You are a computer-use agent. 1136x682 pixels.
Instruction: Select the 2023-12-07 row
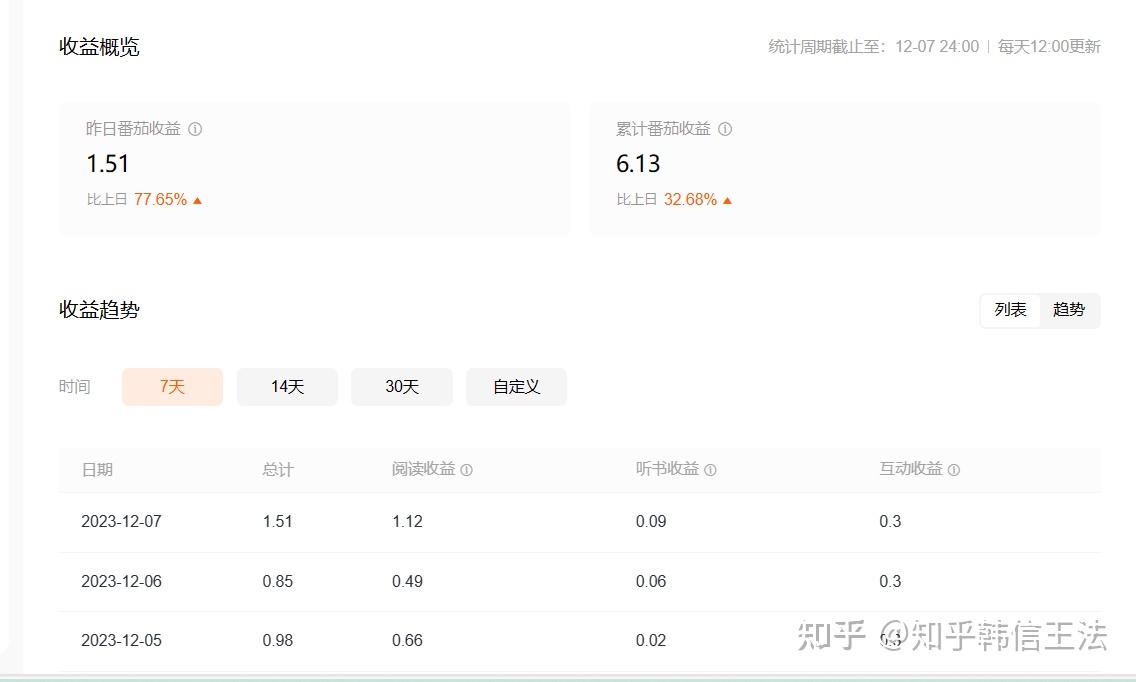[580, 522]
